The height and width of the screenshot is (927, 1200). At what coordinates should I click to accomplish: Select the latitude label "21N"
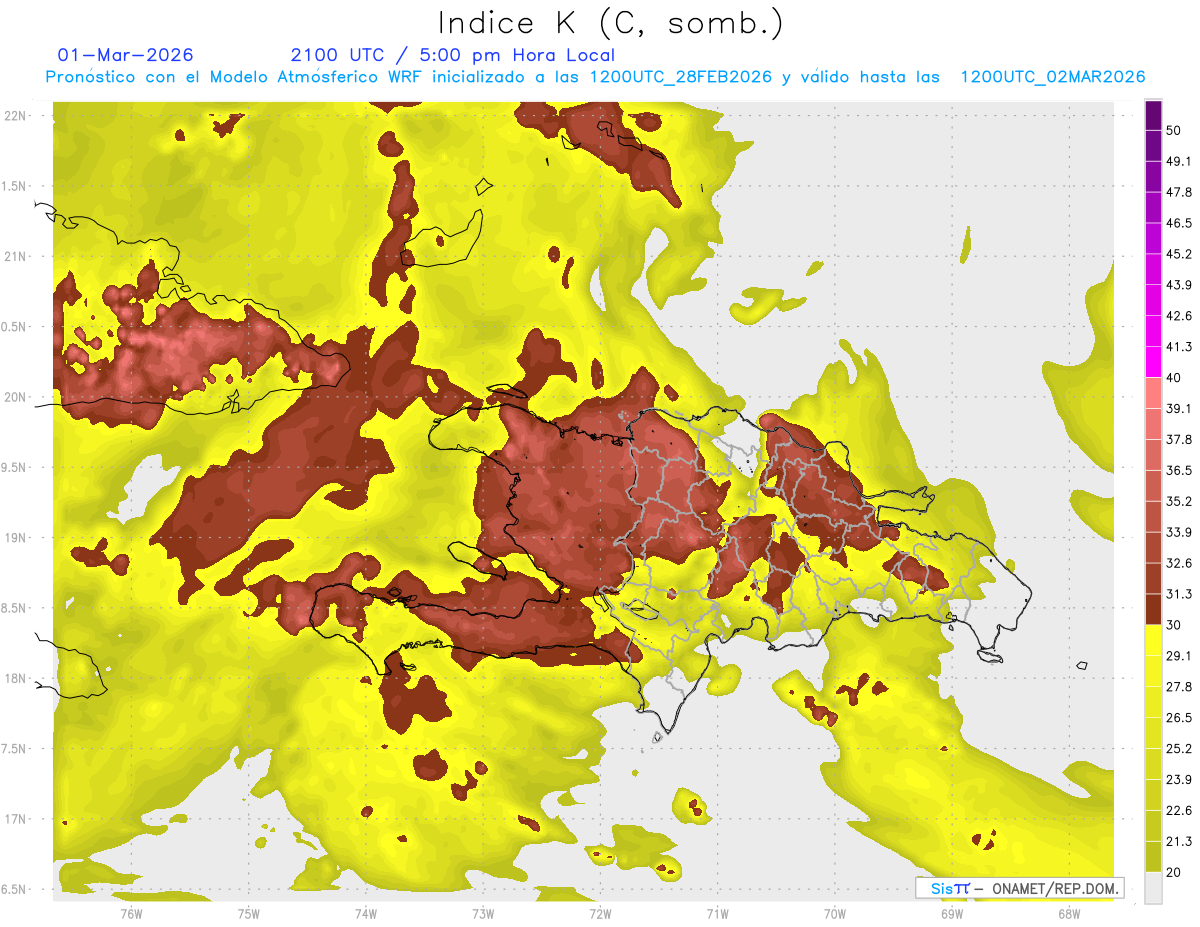pos(16,256)
